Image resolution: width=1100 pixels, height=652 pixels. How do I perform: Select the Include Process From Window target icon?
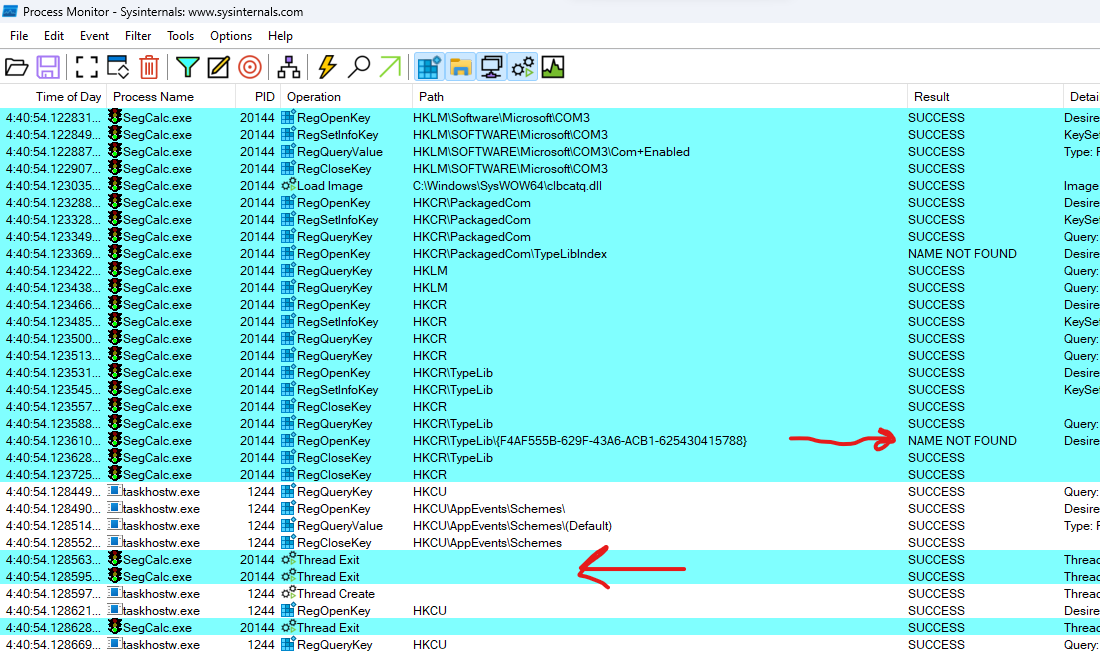tap(250, 67)
